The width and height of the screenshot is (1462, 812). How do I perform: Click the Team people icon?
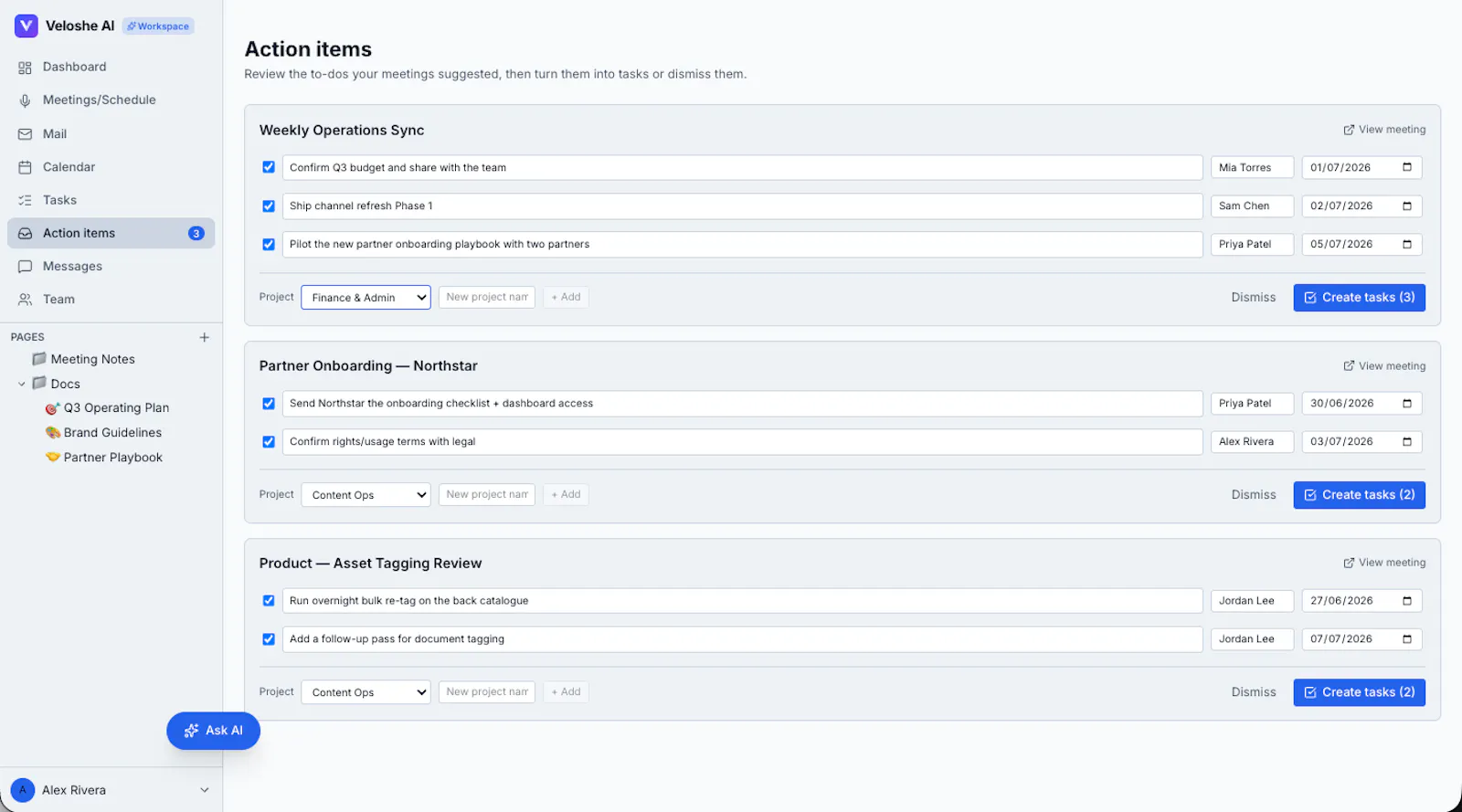click(25, 300)
